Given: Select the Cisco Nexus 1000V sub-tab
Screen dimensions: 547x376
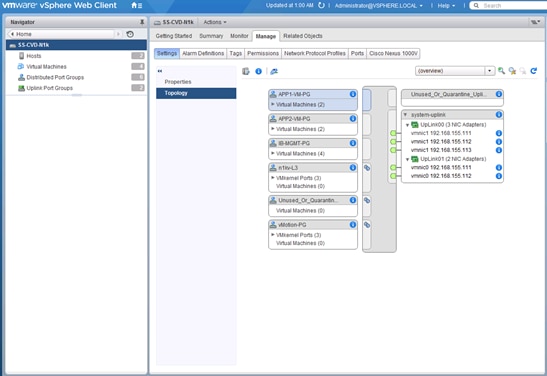Looking at the screenshot, I should (393, 53).
